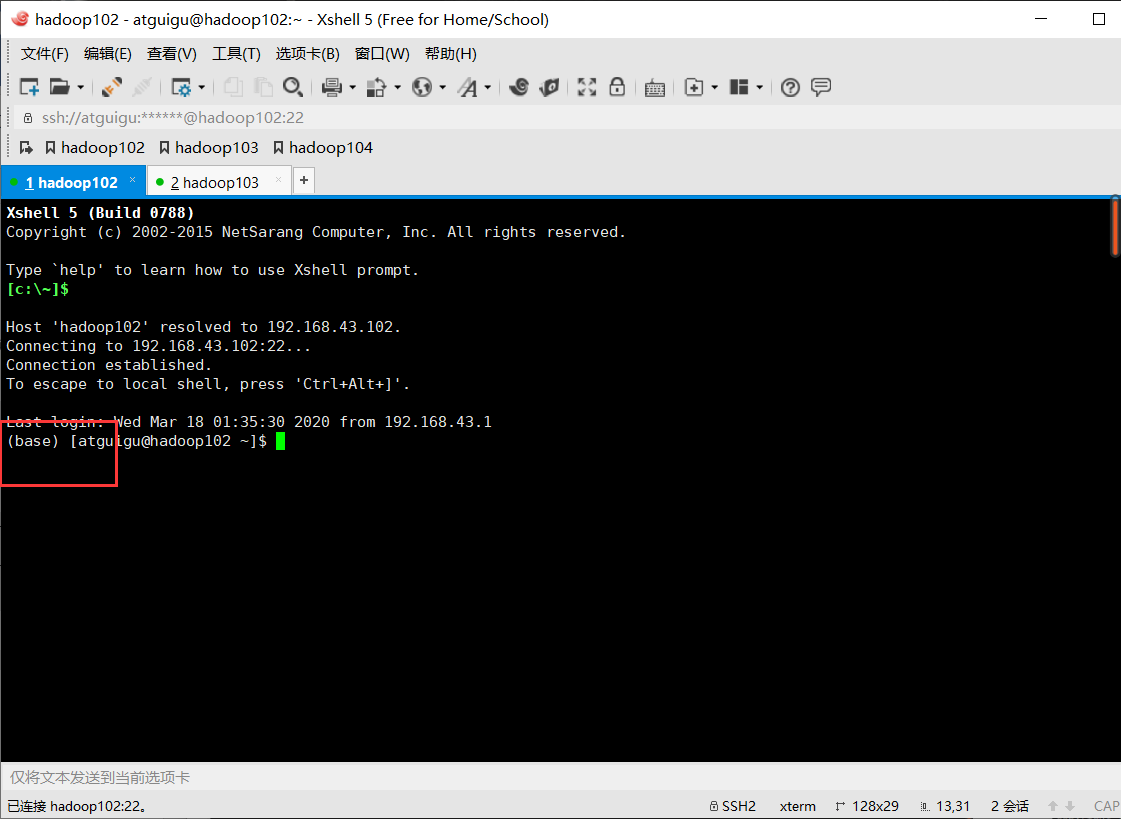Expand the Font dropdown arrow

click(488, 87)
